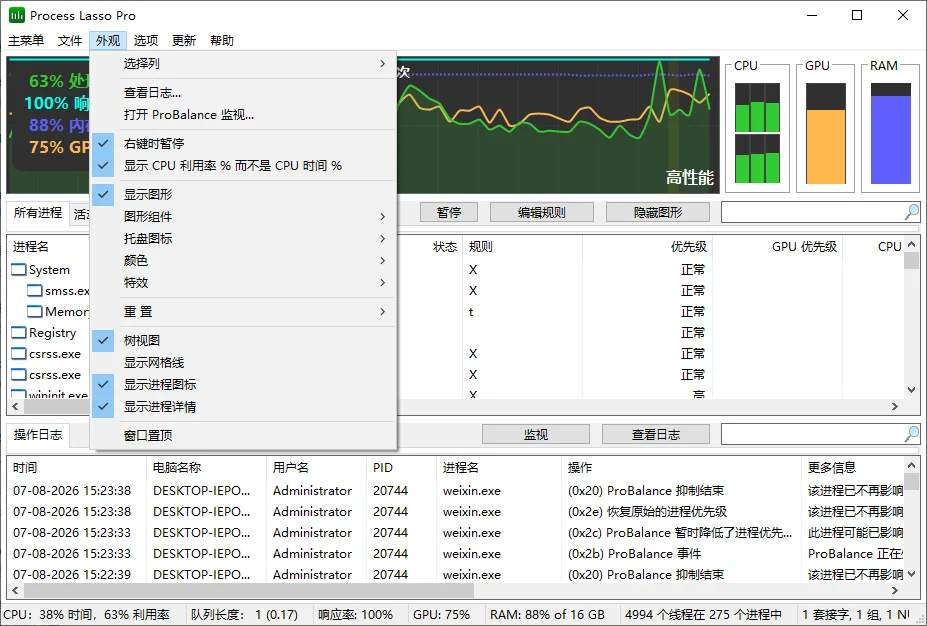Screen dimensions: 927x626
Task: Toggle 右键时暂停 option
Action: 243,144
